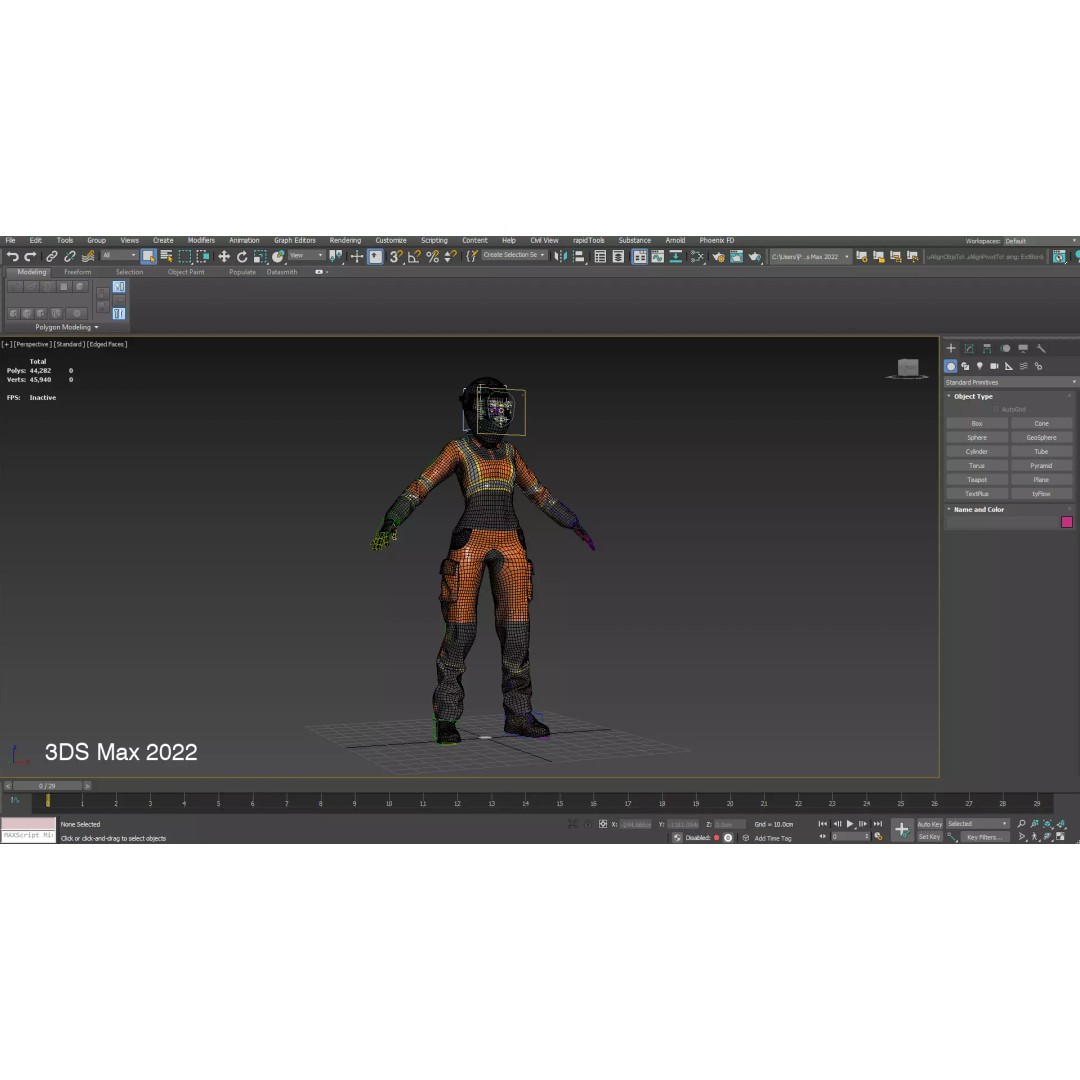The image size is (1080, 1080).
Task: Click the Cylinder primitive button
Action: click(977, 451)
